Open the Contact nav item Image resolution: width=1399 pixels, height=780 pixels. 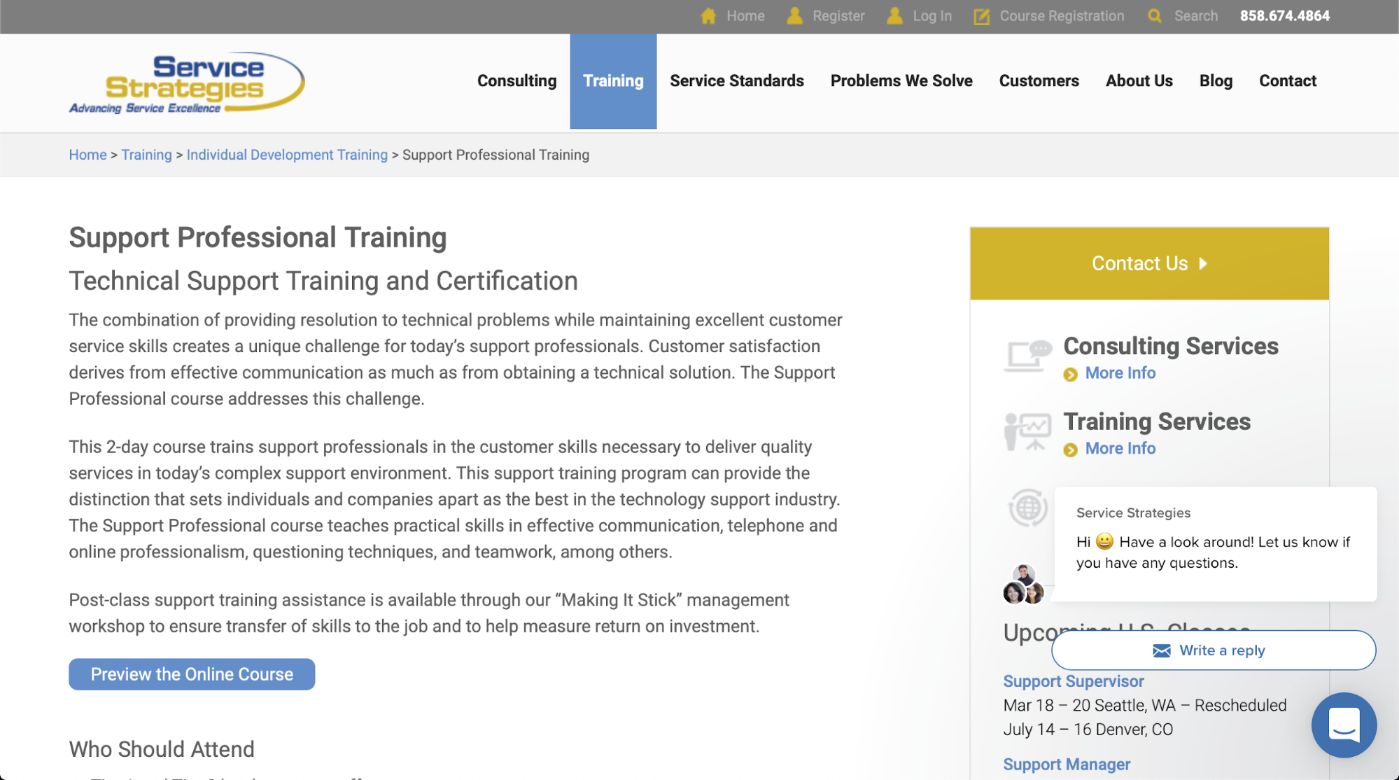coord(1288,81)
